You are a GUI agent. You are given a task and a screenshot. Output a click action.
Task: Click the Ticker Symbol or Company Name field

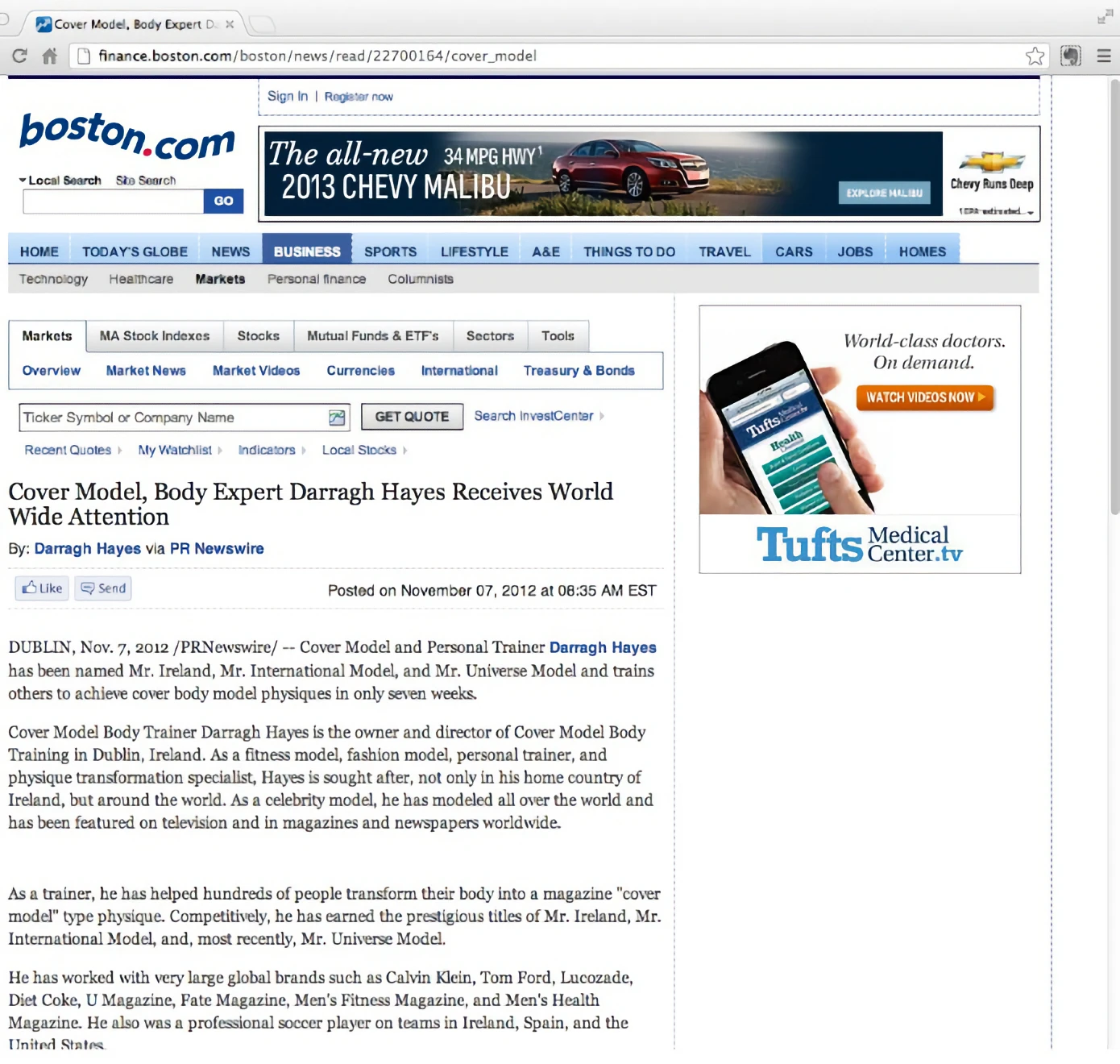coord(184,418)
